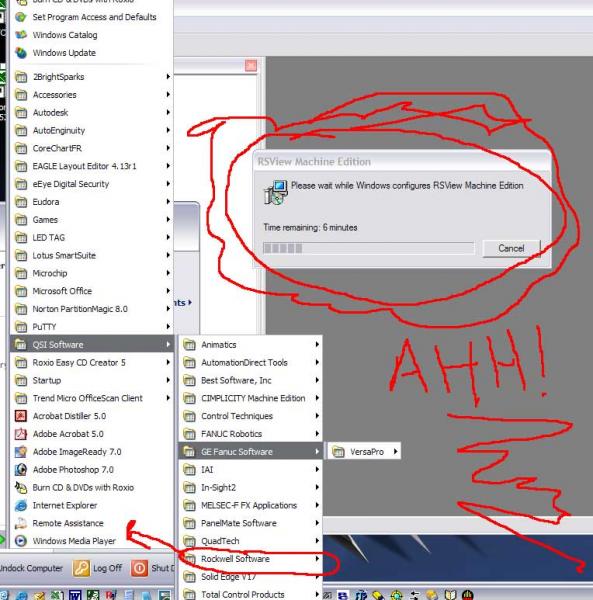Viewport: 593px width, 600px height.
Task: Select the highlighted QSI Software folder
Action: pos(92,344)
